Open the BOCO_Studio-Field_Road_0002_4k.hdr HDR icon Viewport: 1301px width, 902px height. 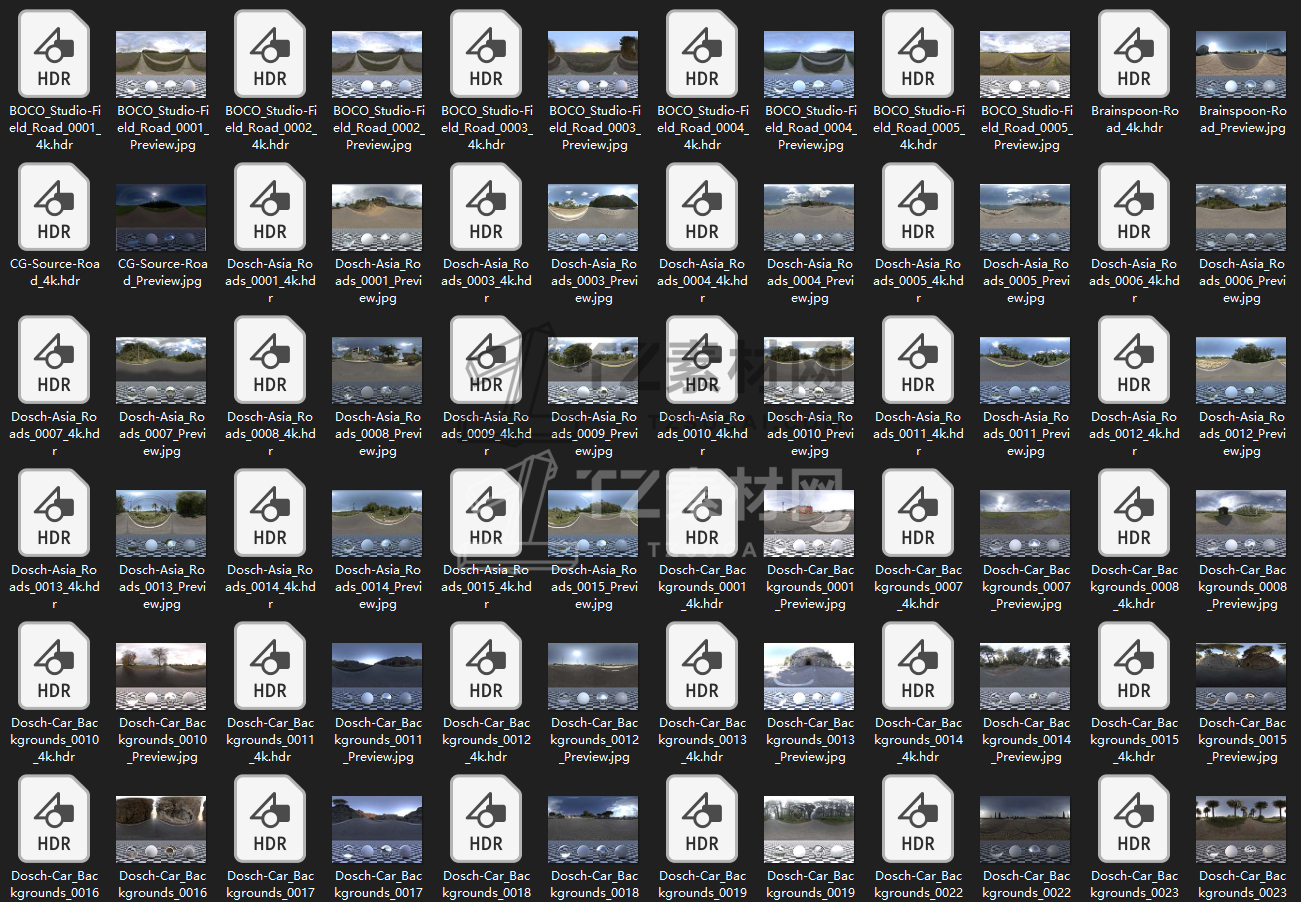[270, 55]
